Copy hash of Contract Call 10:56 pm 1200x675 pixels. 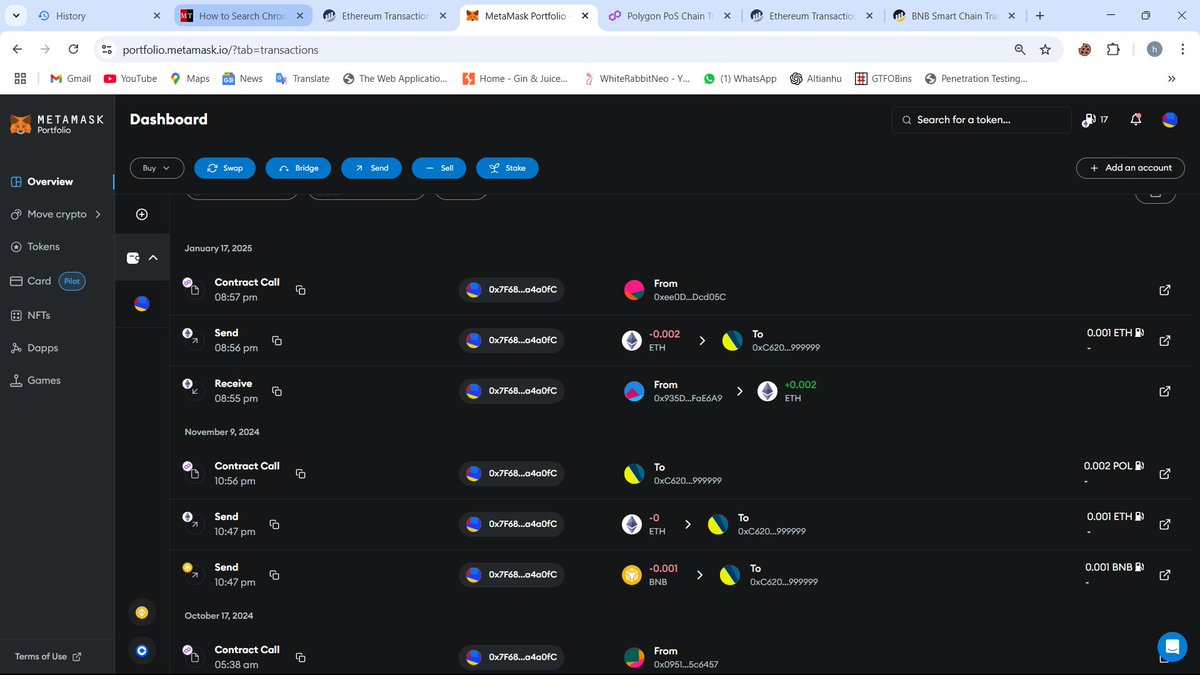coord(300,473)
